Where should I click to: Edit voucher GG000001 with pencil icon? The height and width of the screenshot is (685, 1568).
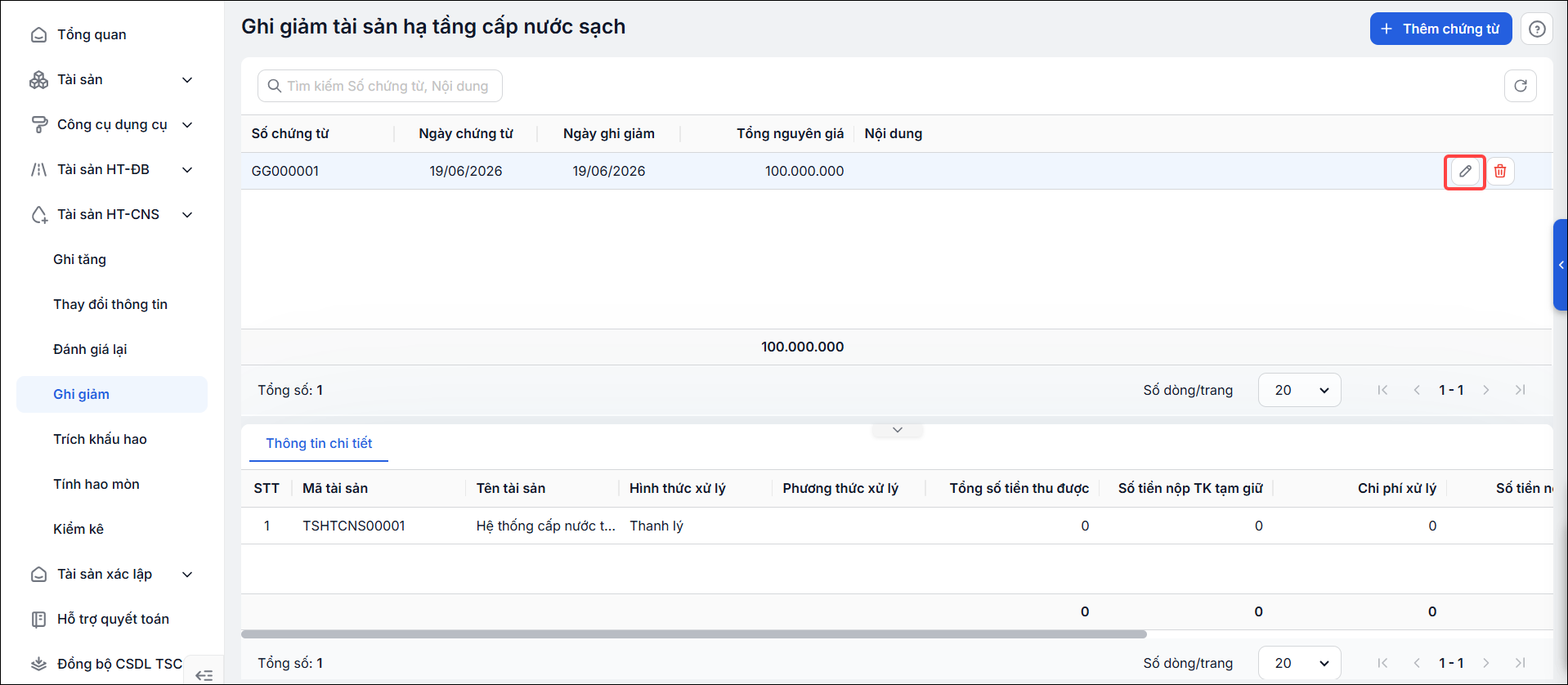(1465, 172)
